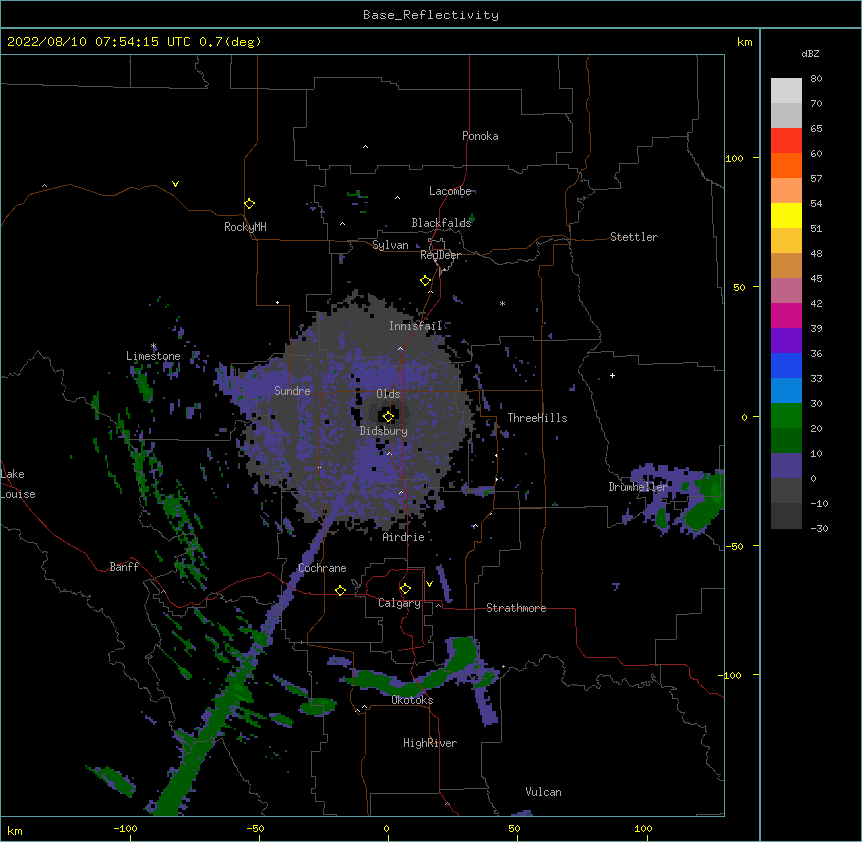Click the yellow diamond marker above RockyMH
Screen dimensions: 862x842
pyautogui.click(x=249, y=204)
